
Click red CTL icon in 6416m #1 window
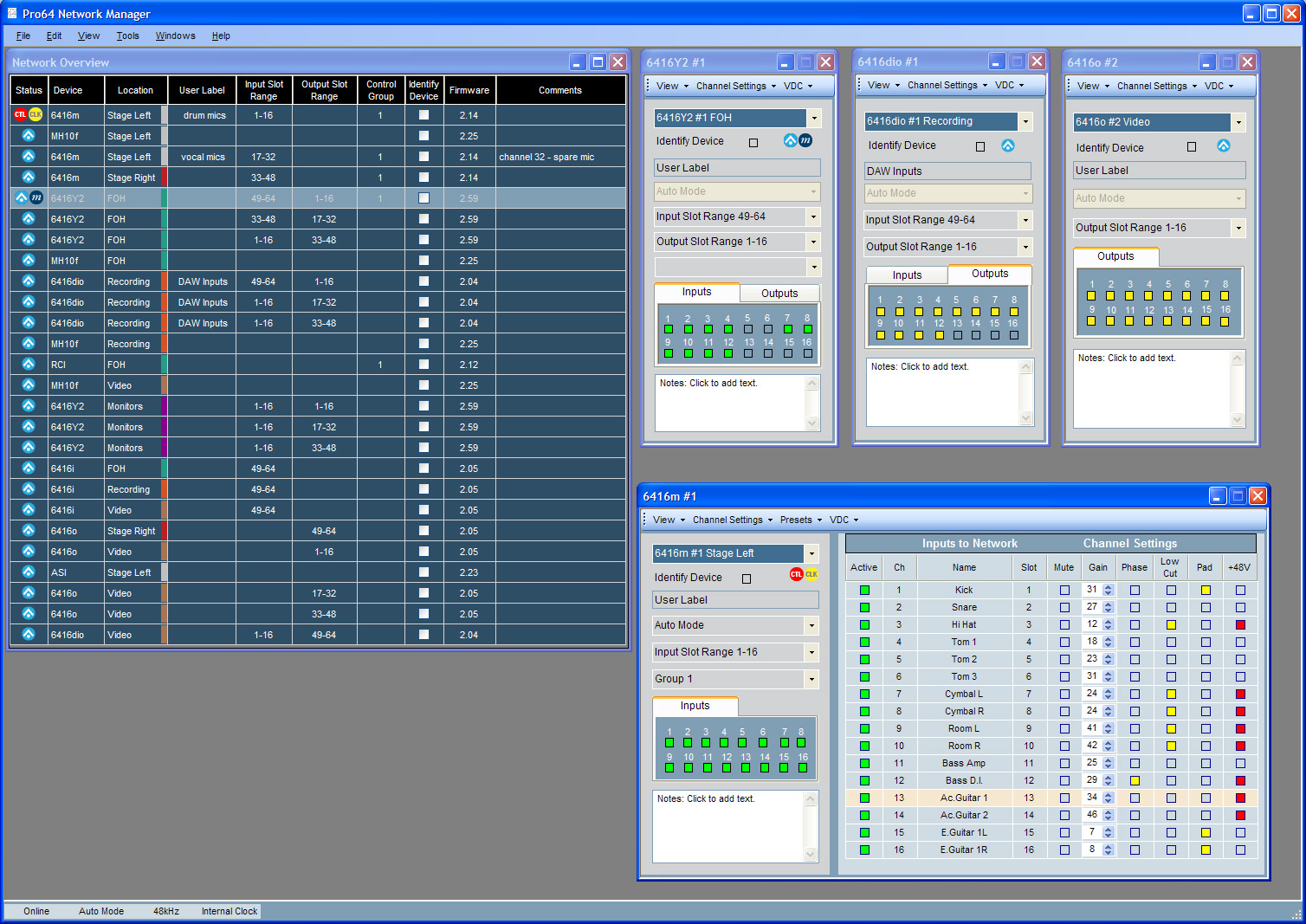point(796,574)
